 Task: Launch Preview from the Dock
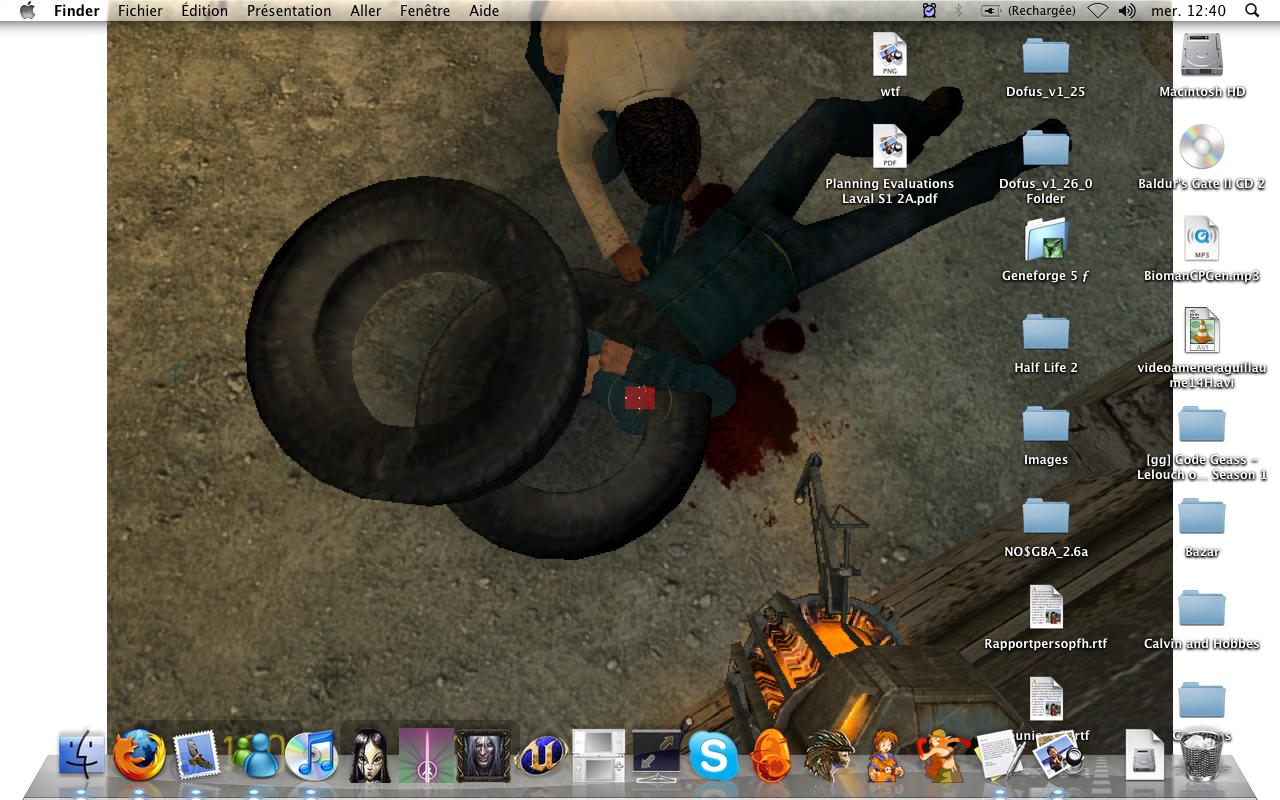click(1056, 756)
